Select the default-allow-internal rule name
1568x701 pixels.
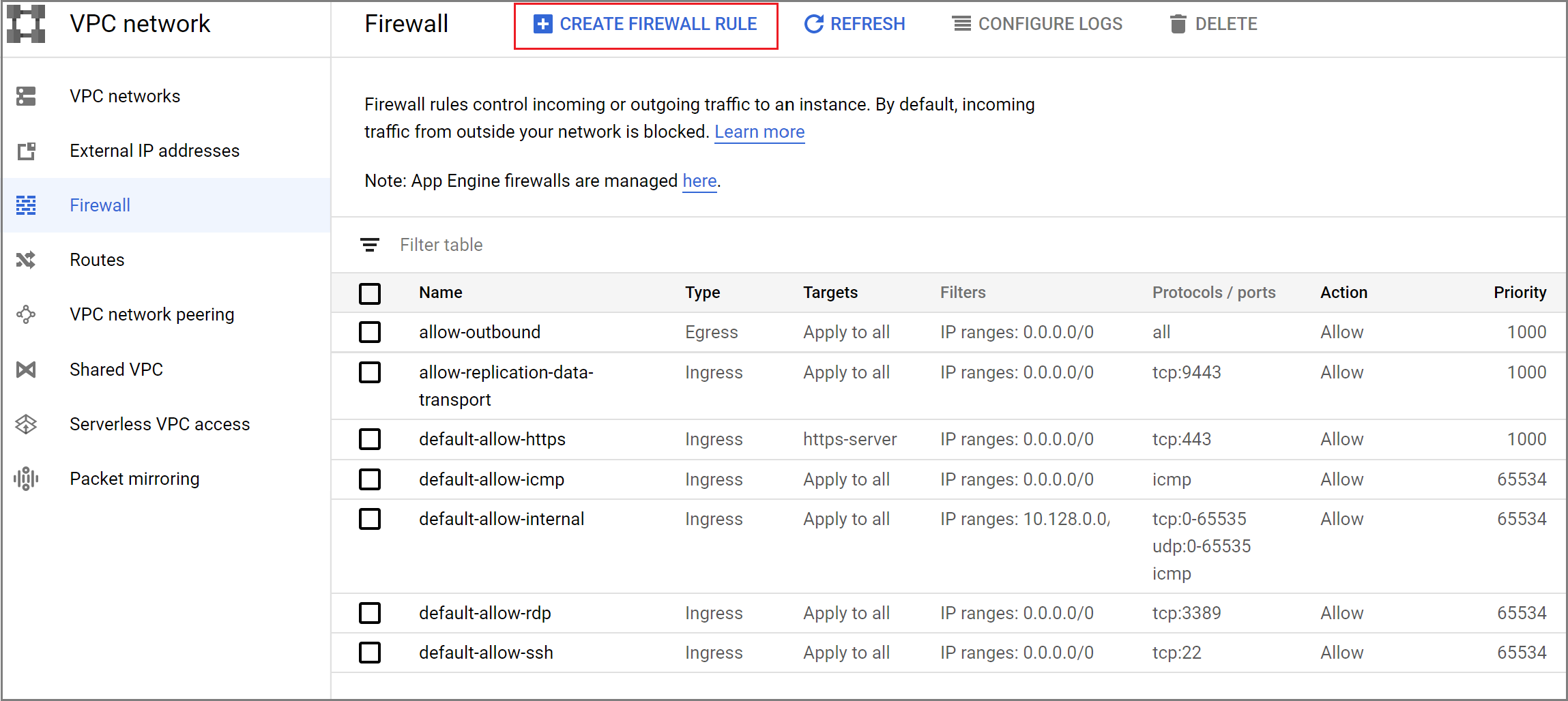pyautogui.click(x=502, y=519)
